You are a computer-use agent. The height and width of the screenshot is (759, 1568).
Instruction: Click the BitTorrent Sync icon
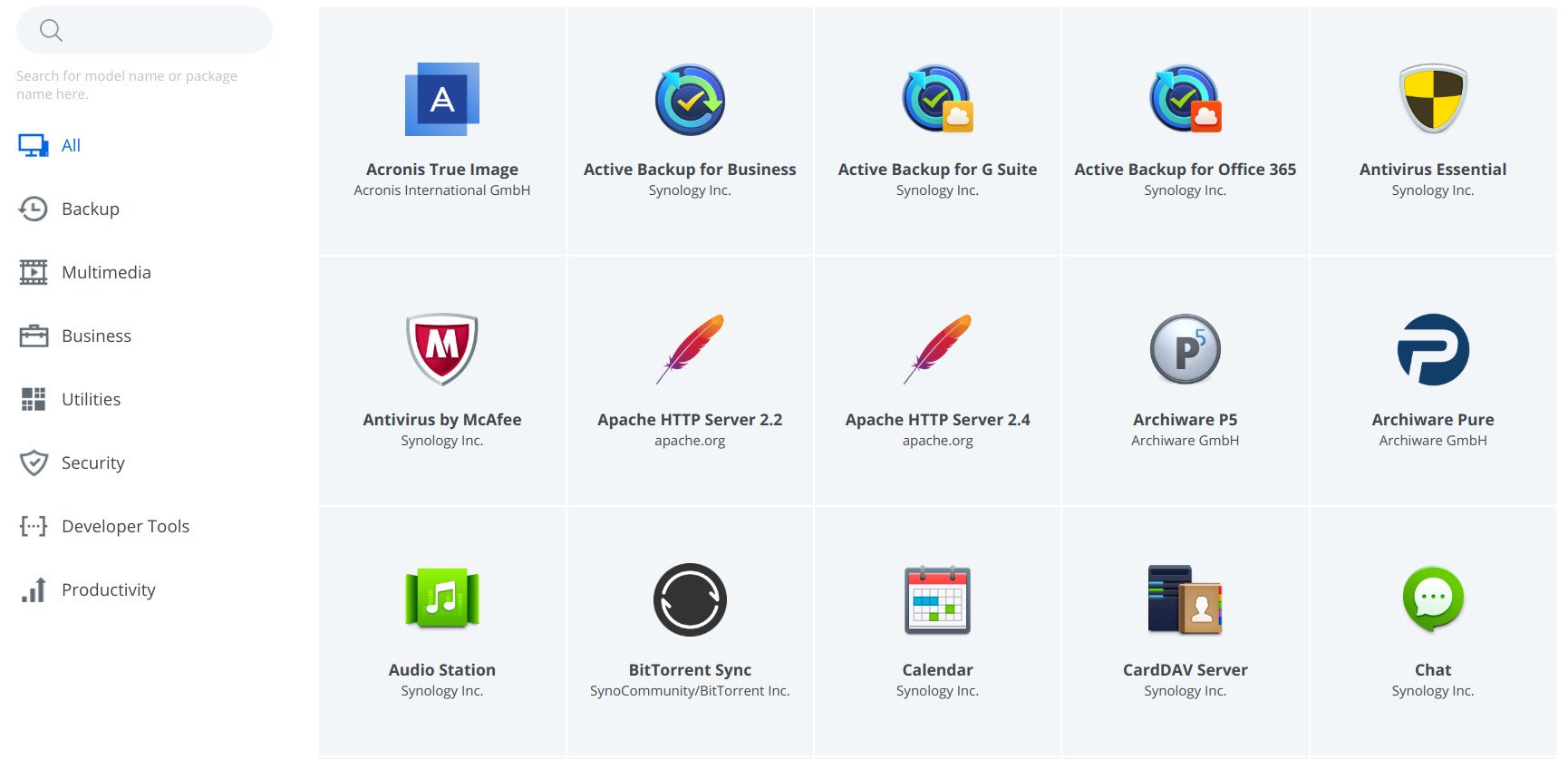point(690,599)
